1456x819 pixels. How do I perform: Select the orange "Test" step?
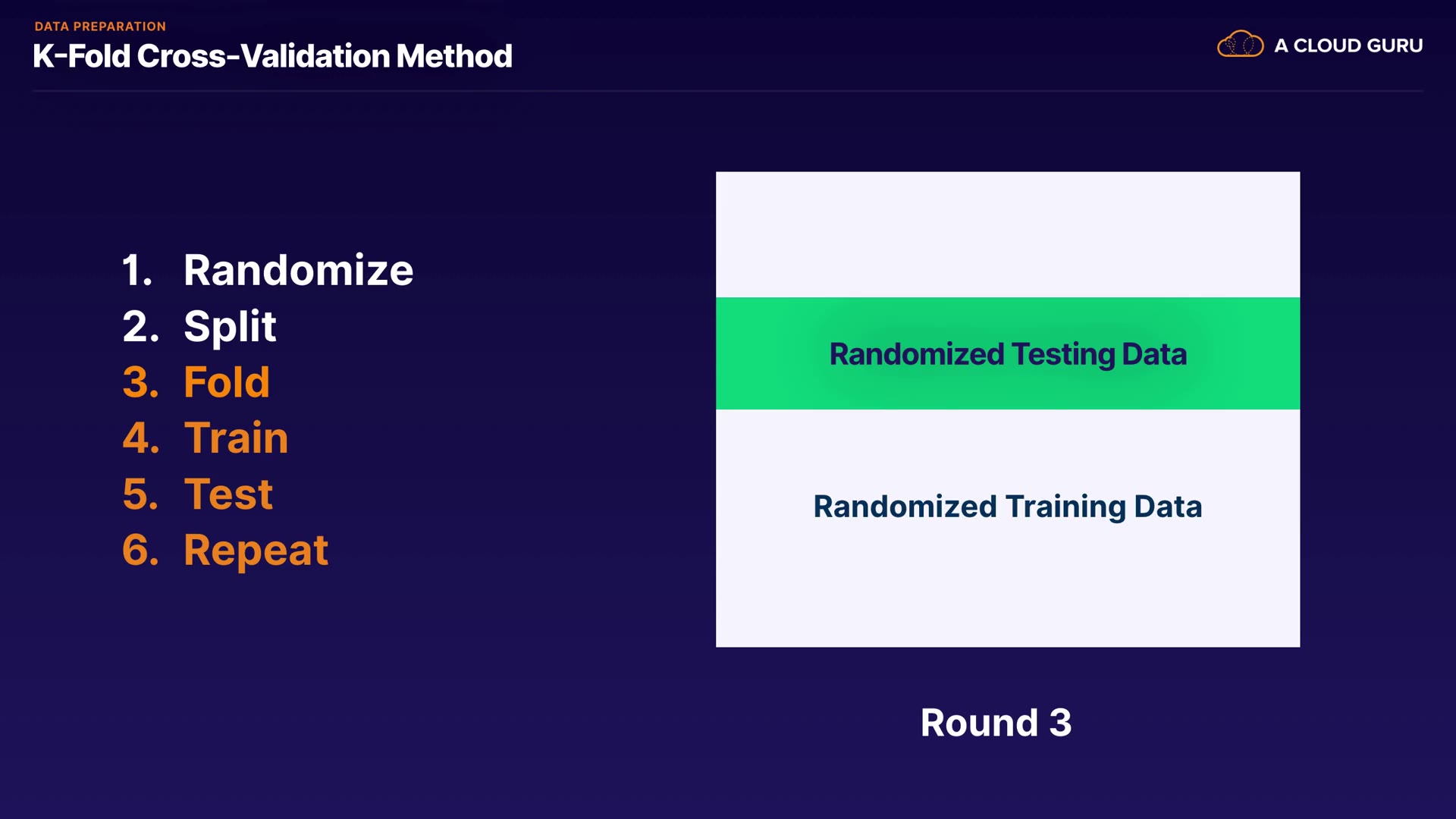coord(228,494)
